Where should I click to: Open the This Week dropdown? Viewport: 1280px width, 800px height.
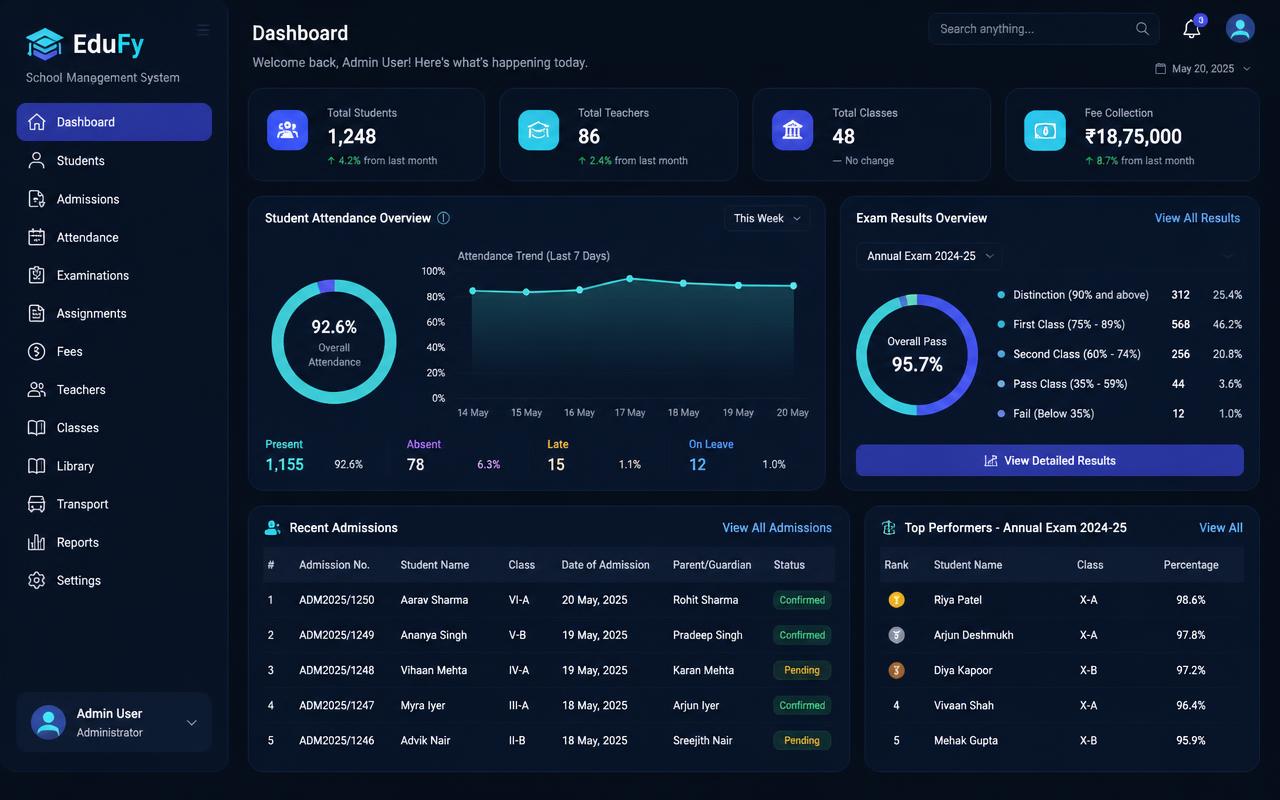767,218
